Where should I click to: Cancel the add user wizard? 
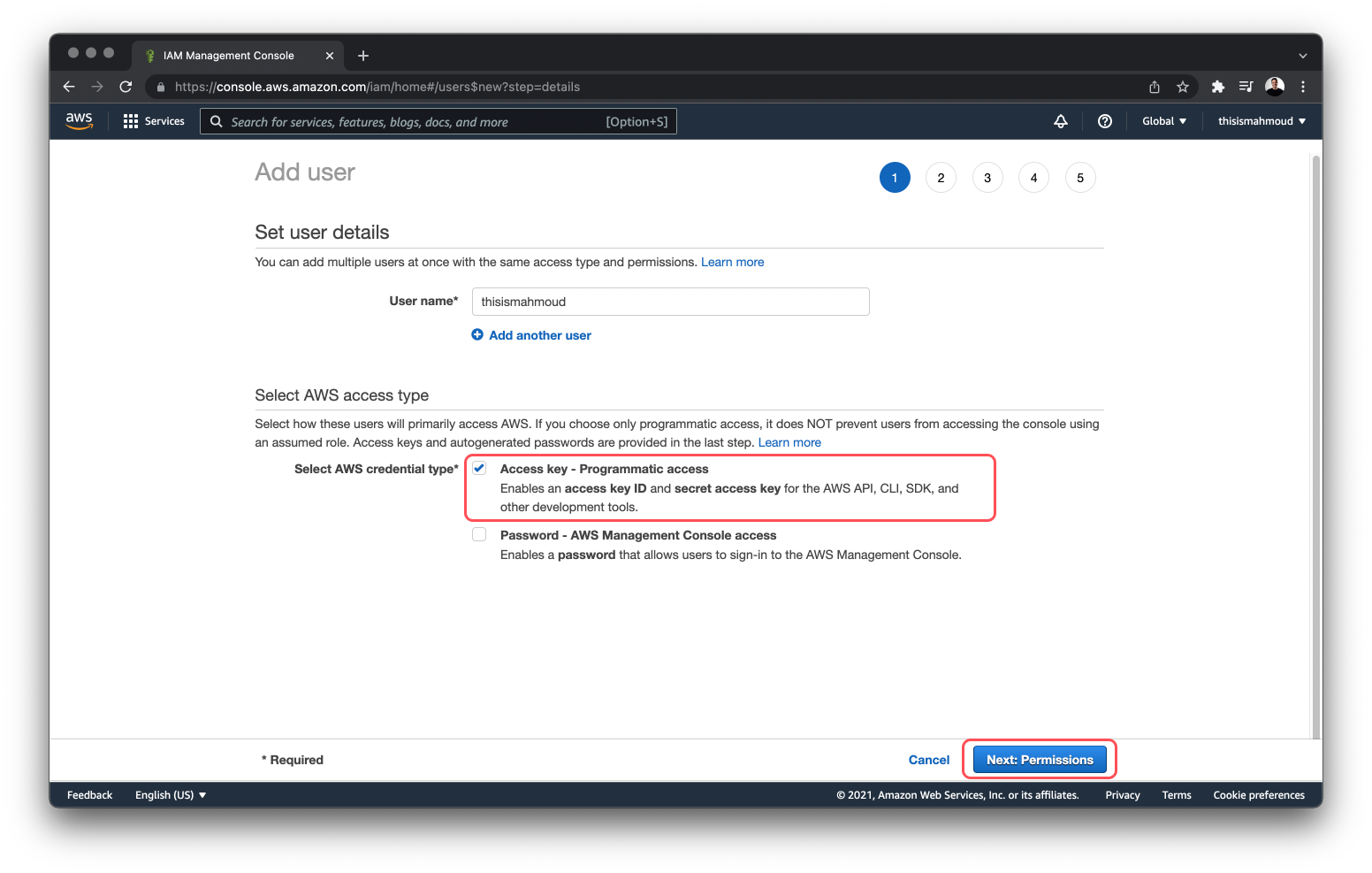(x=928, y=760)
